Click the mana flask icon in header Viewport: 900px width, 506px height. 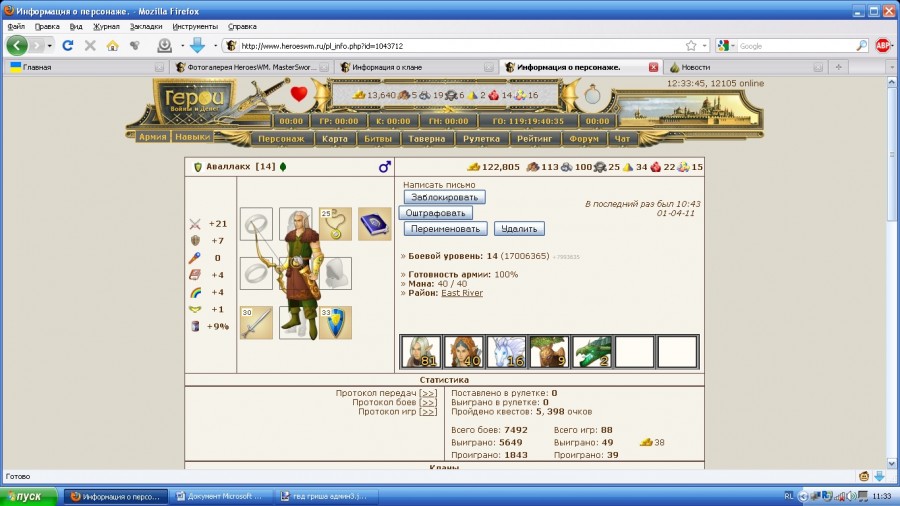click(592, 94)
